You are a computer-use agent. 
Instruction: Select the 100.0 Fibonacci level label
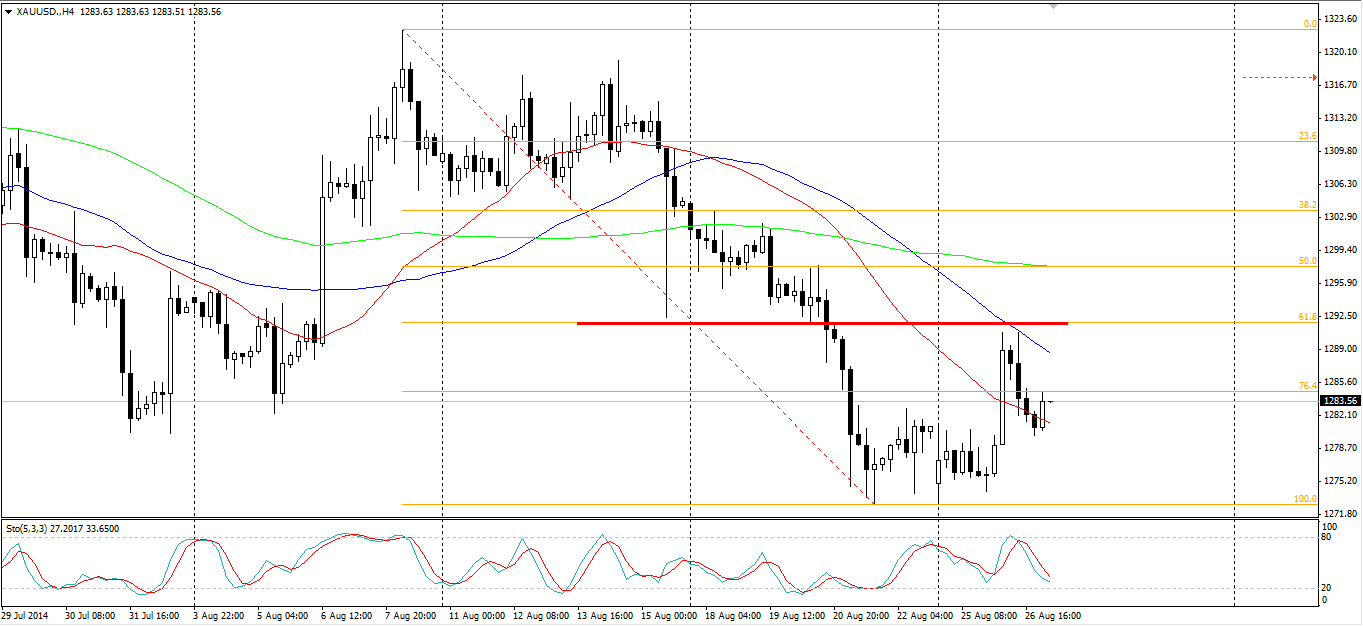click(x=1304, y=498)
